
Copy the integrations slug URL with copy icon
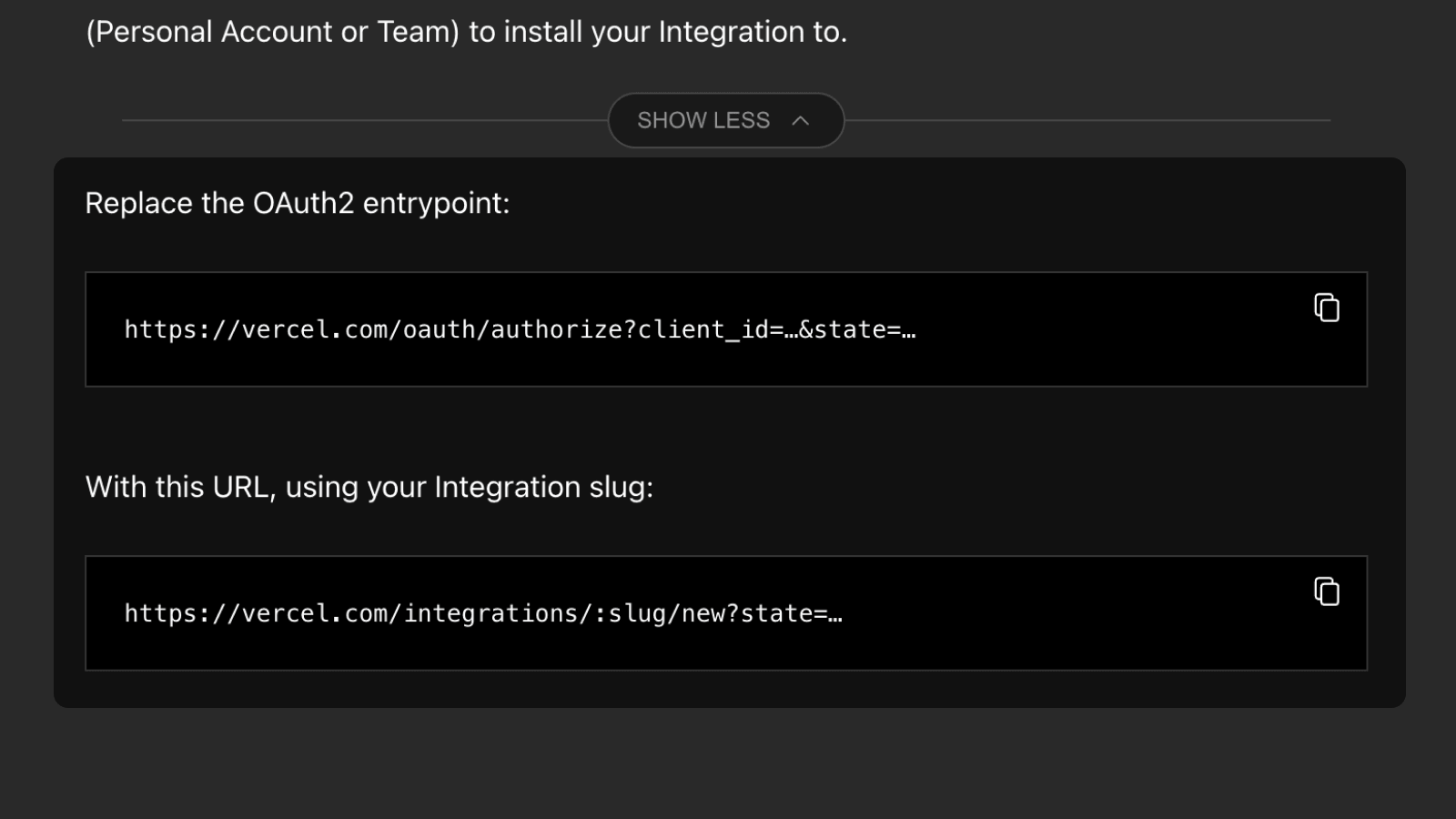click(1327, 591)
